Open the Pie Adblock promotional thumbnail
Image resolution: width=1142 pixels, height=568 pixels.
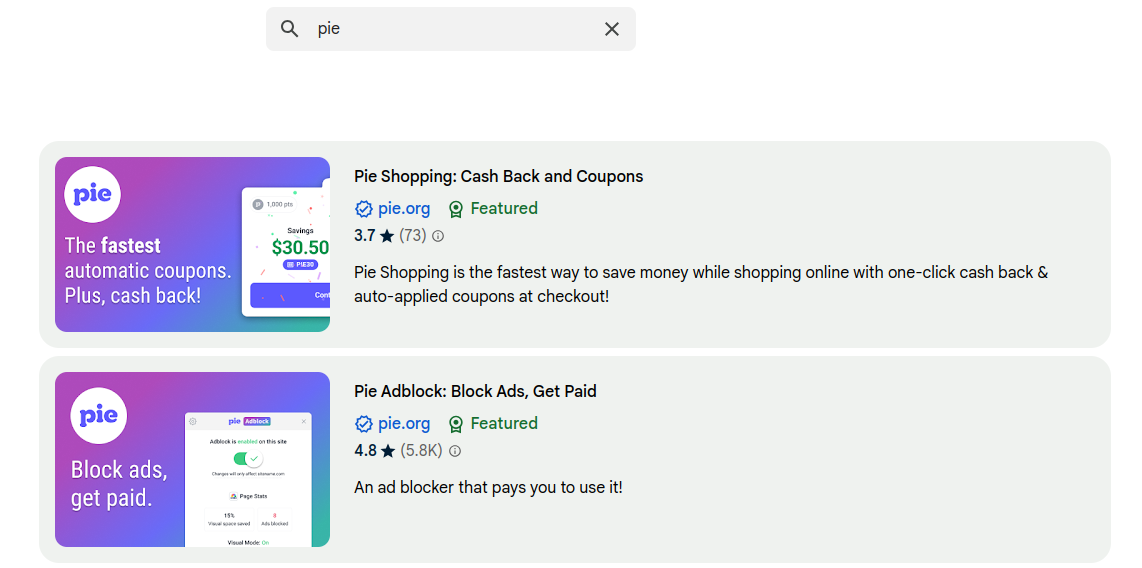coord(192,459)
